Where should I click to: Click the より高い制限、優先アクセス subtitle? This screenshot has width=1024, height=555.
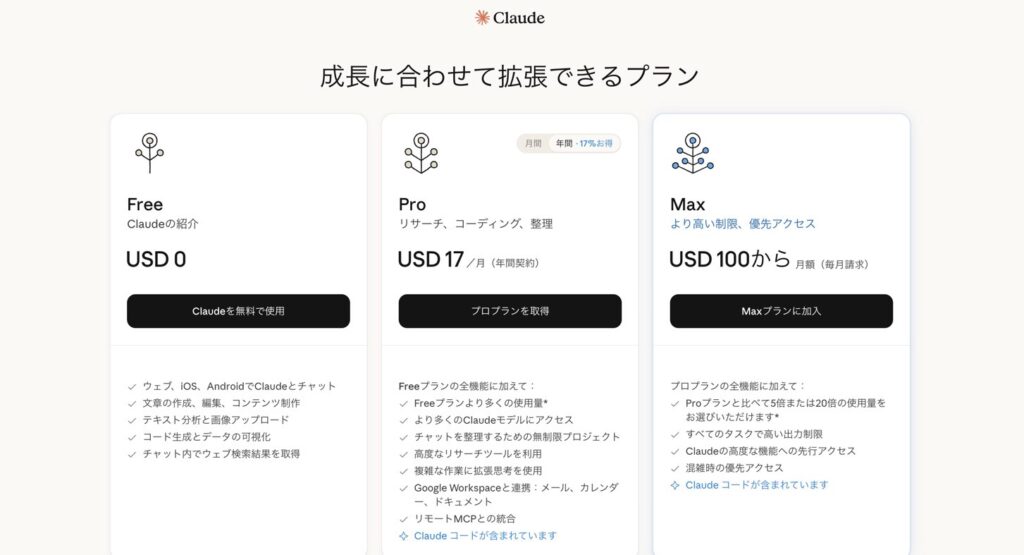pos(742,224)
